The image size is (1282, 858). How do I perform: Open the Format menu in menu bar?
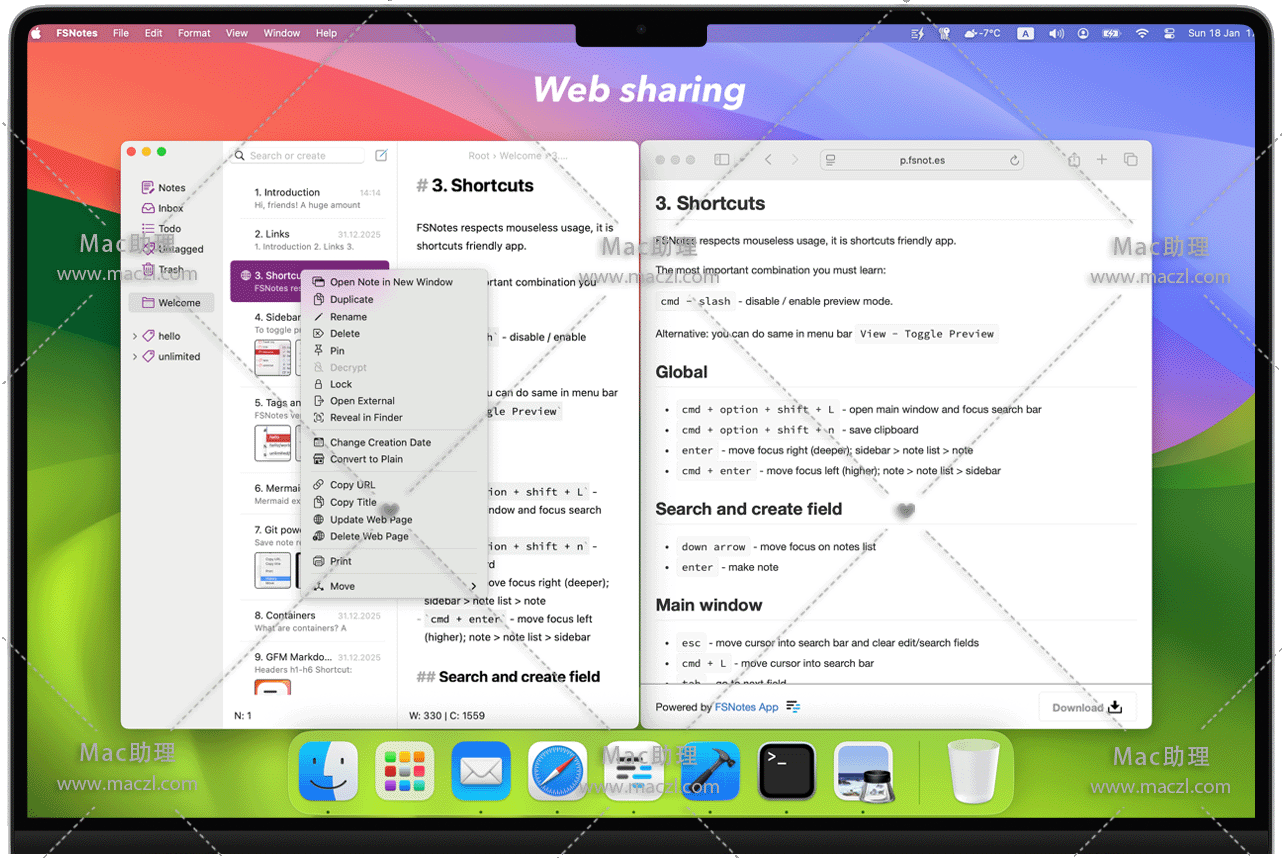[x=194, y=33]
